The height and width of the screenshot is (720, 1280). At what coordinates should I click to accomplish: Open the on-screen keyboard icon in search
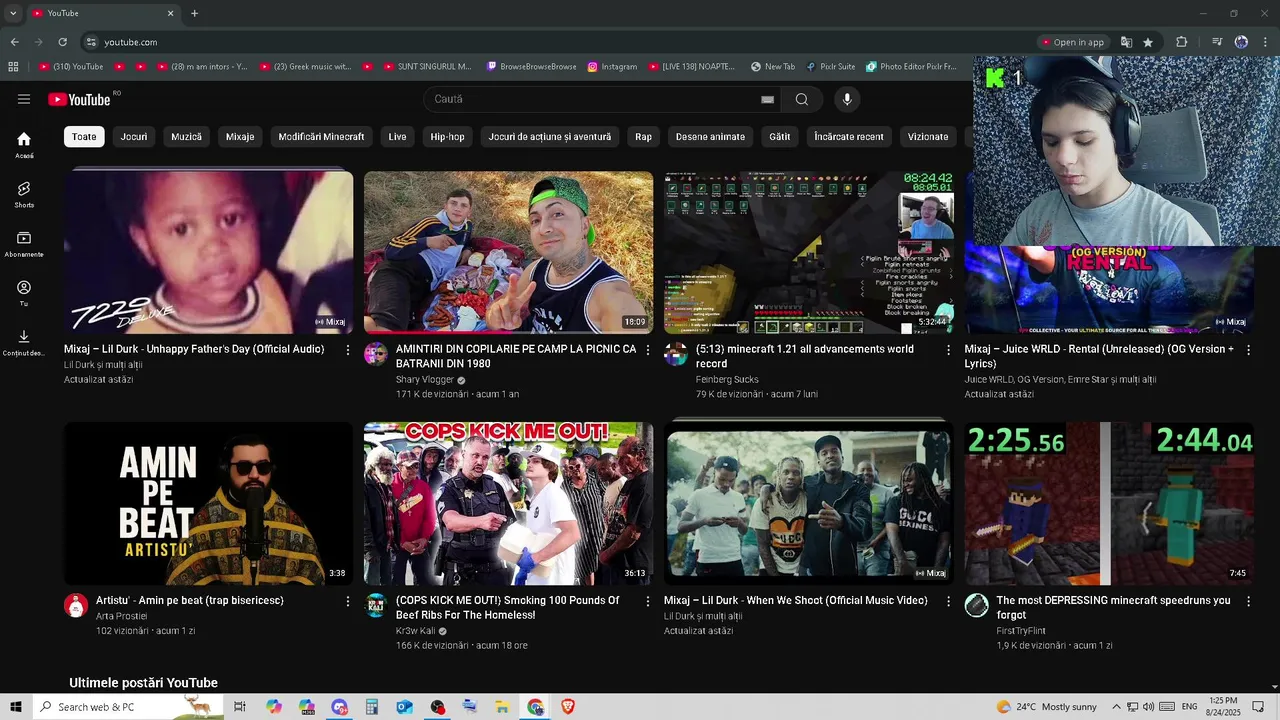[x=767, y=99]
